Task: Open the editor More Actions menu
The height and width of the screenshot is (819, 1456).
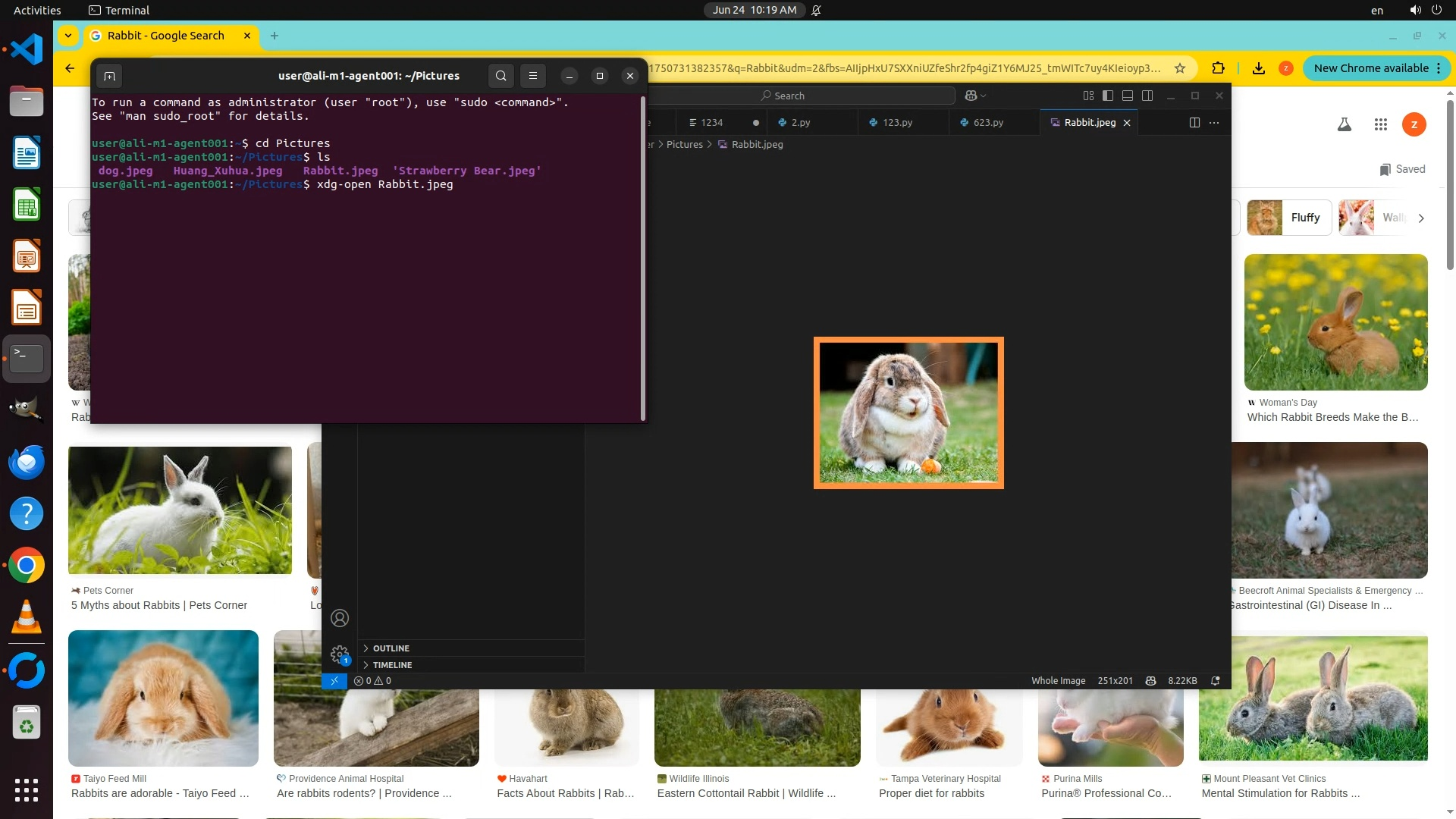Action: [1214, 122]
